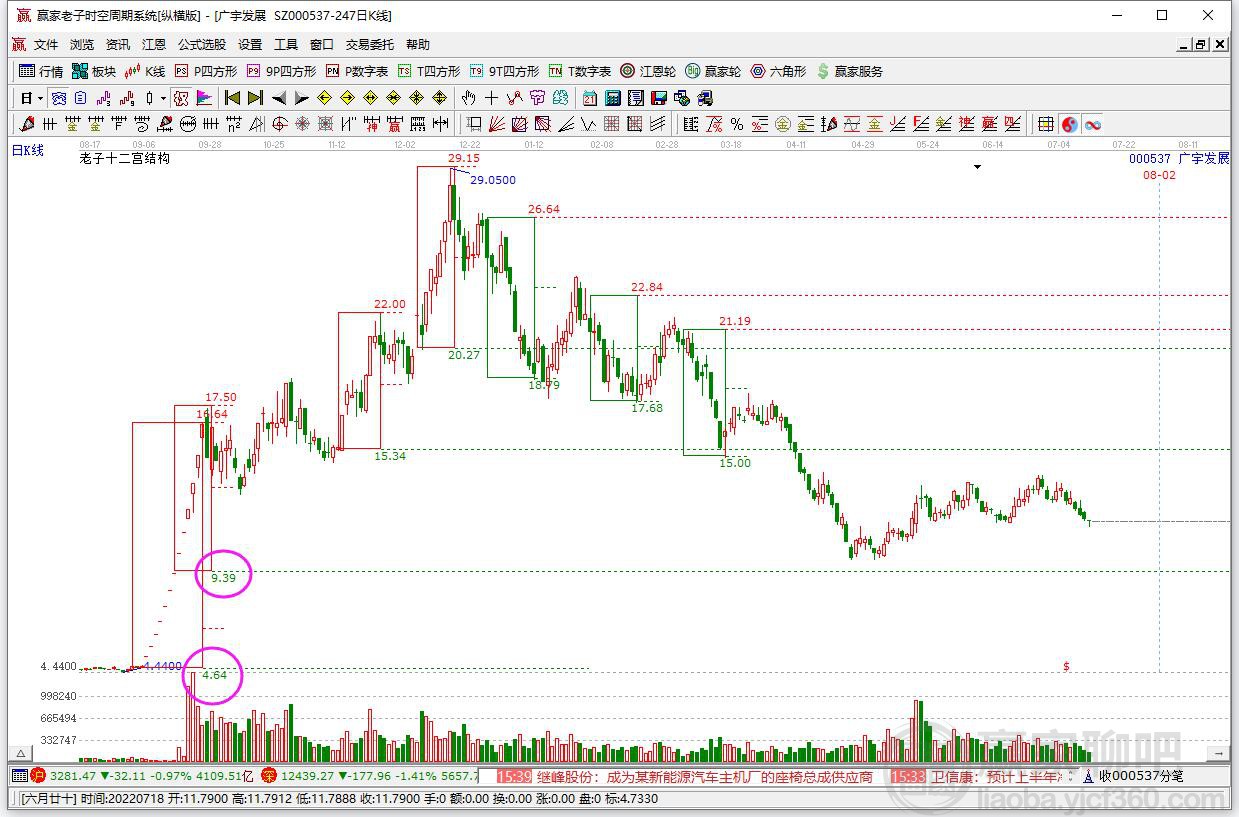Viewport: 1239px width, 817px height.
Task: Open the 江恩 menu
Action: (154, 45)
